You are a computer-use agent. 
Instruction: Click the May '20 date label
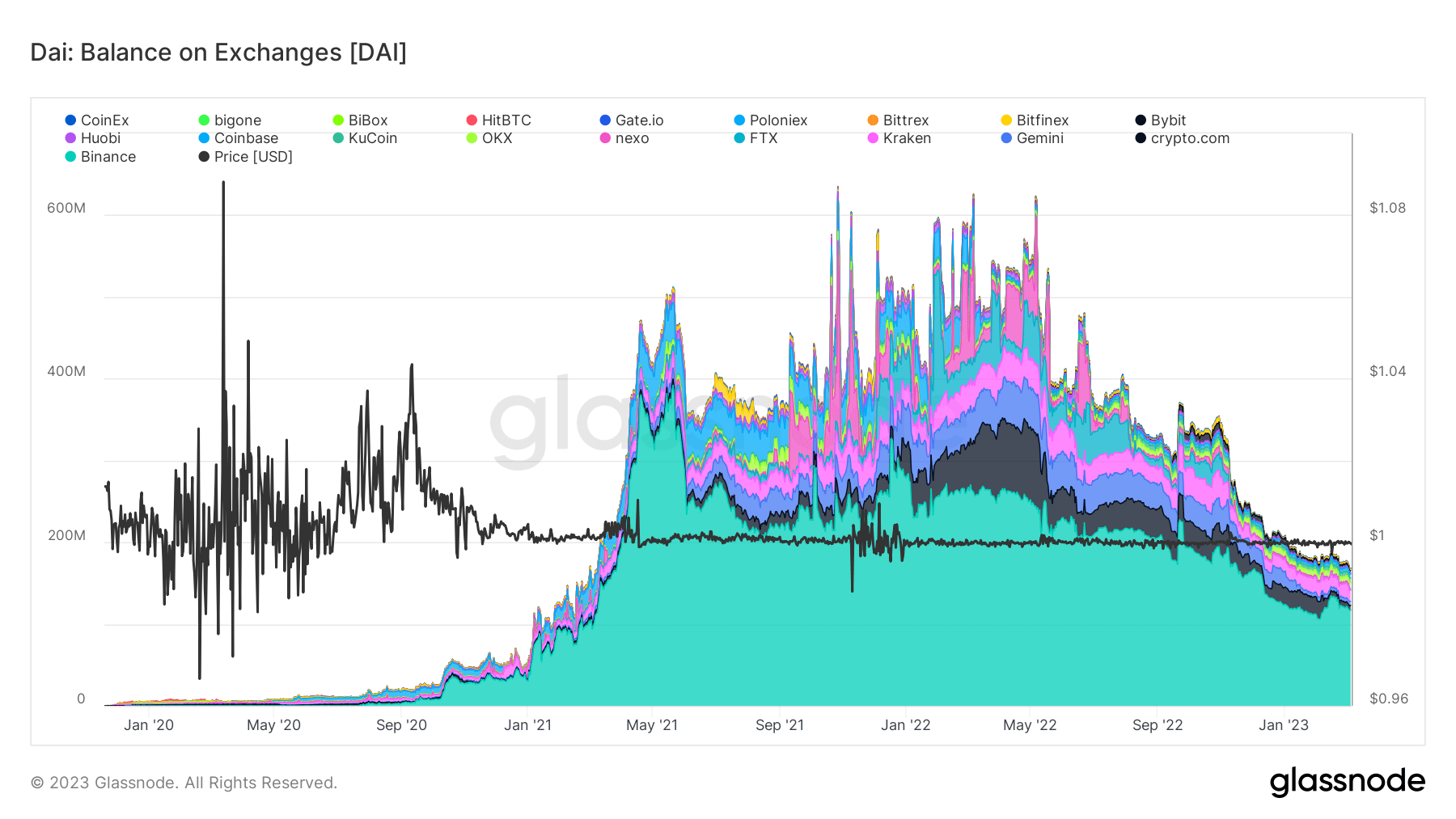pyautogui.click(x=273, y=725)
